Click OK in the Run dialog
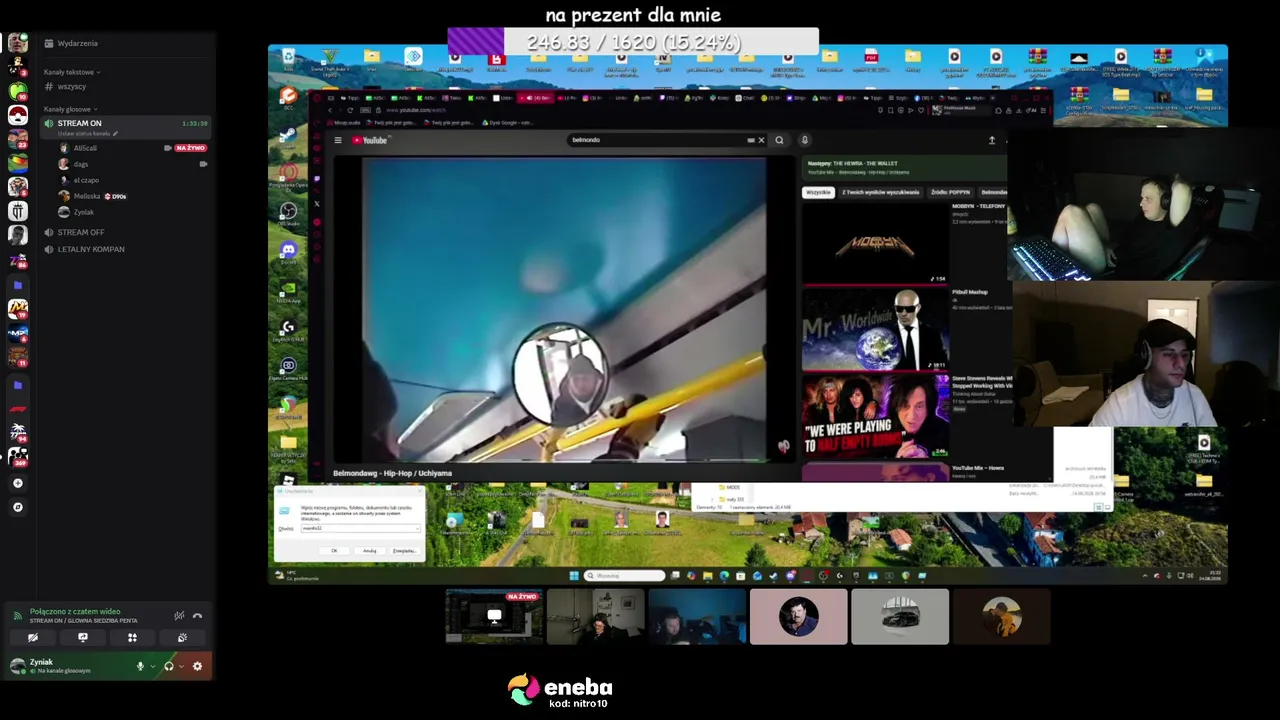The height and width of the screenshot is (720, 1280). tap(335, 551)
